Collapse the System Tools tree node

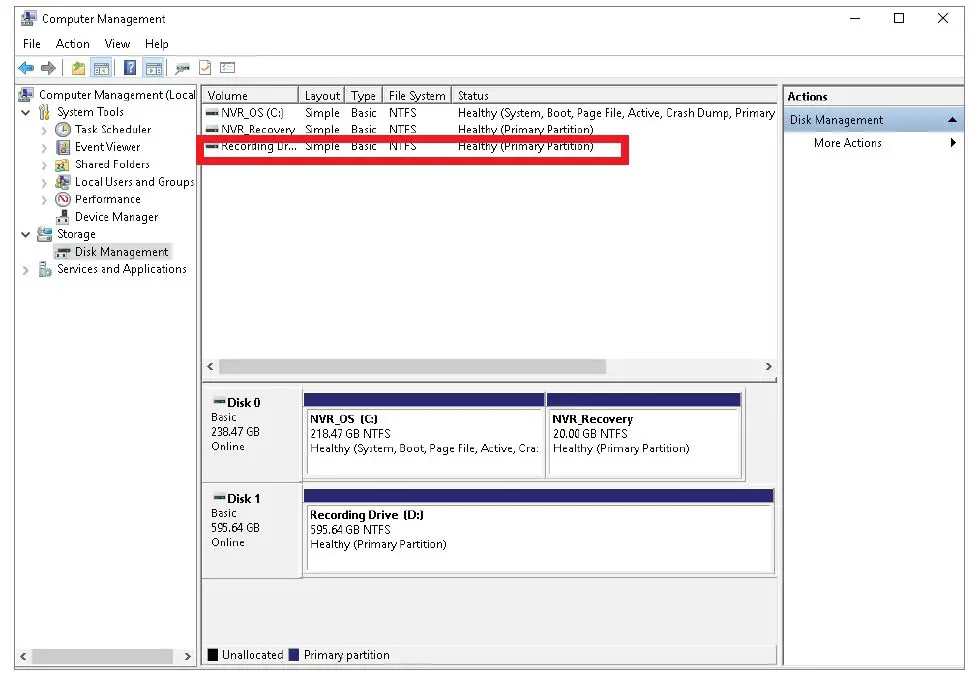pyautogui.click(x=26, y=112)
